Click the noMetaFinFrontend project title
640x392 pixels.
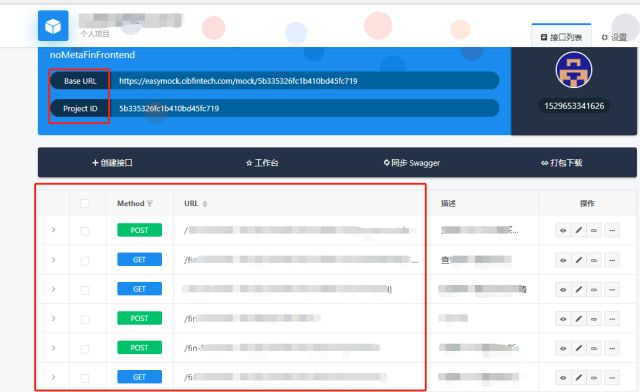[92, 55]
